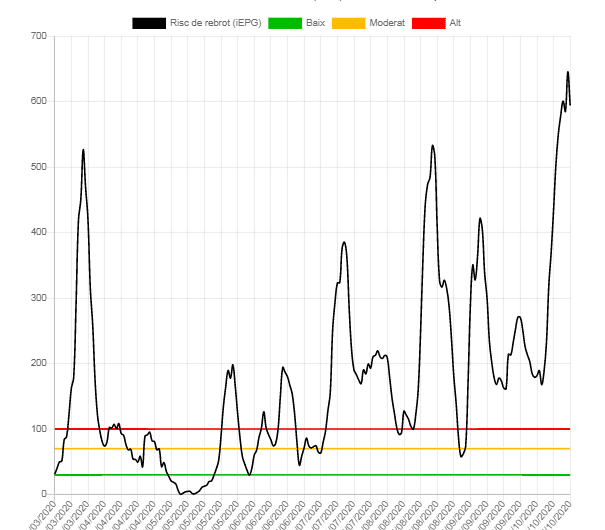Select the highest peak of the black curve
Image resolution: width=605 pixels, height=530 pixels.
(567, 72)
